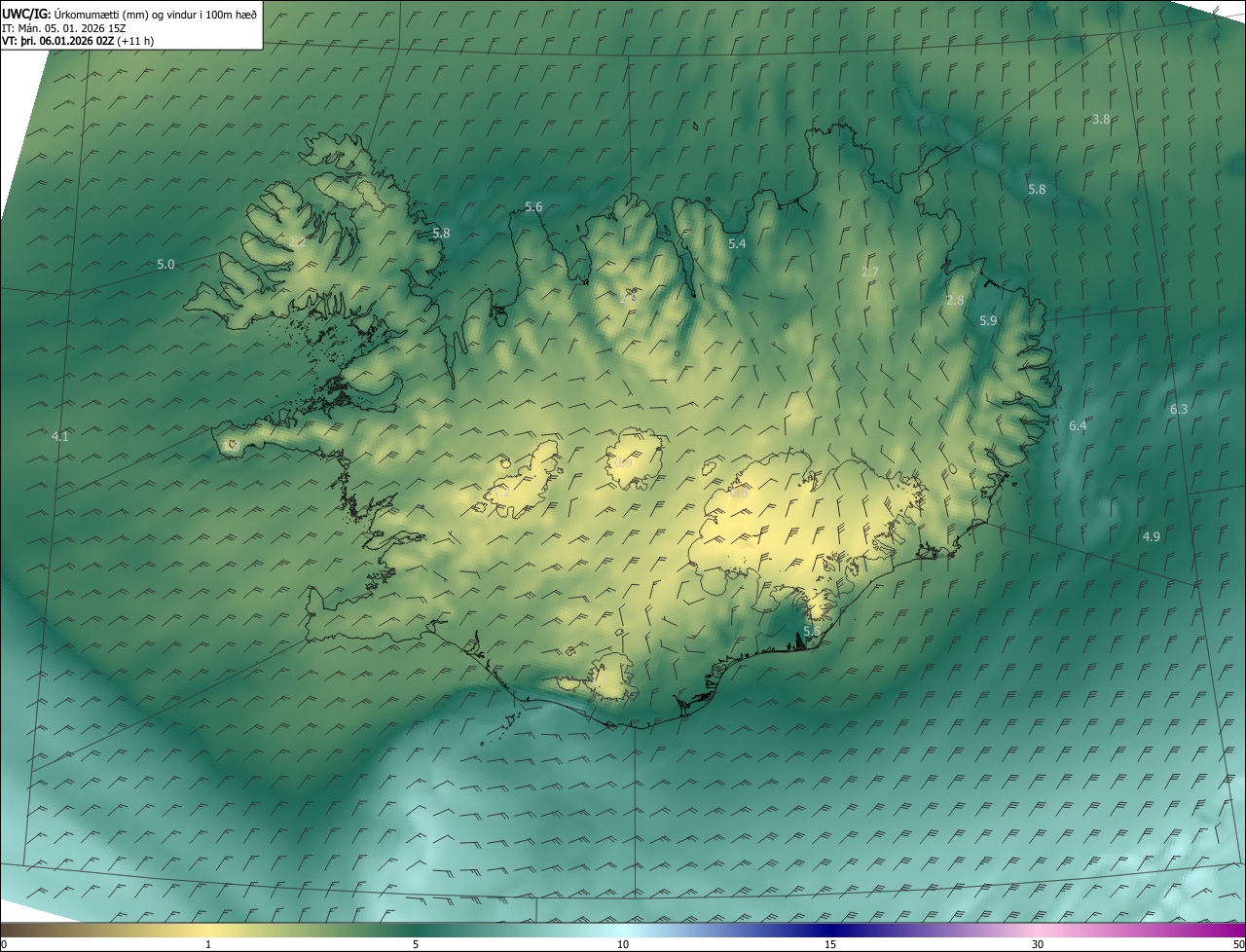Click the 6.4 value label on map
Screen dimensions: 1246x952
pyautogui.click(x=1078, y=425)
